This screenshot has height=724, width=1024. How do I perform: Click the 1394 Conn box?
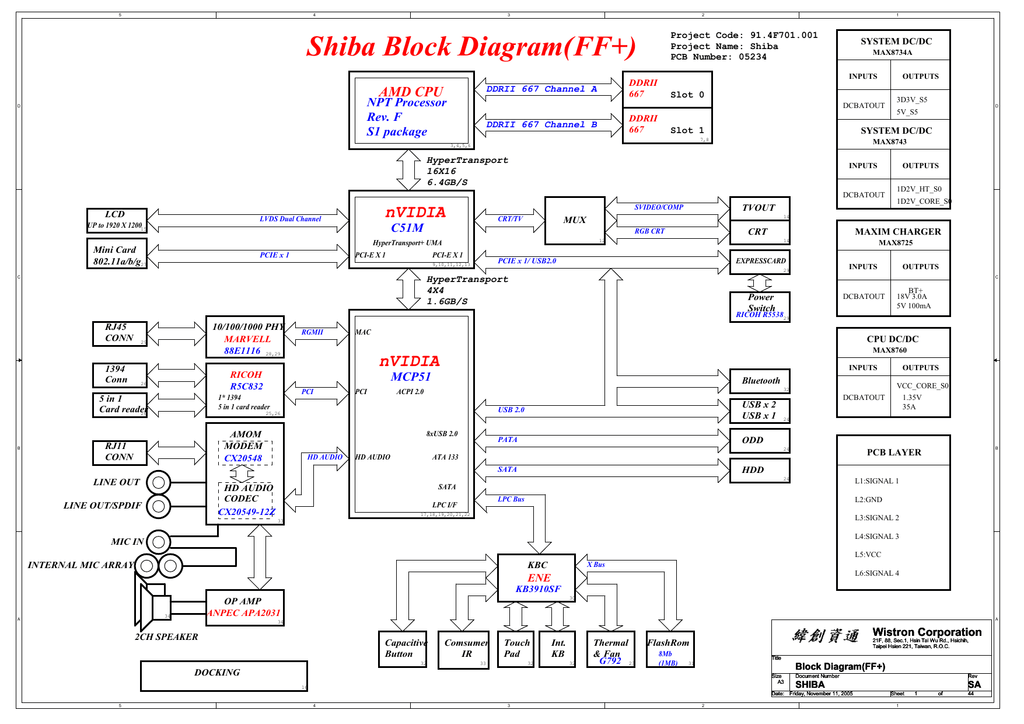coord(120,375)
